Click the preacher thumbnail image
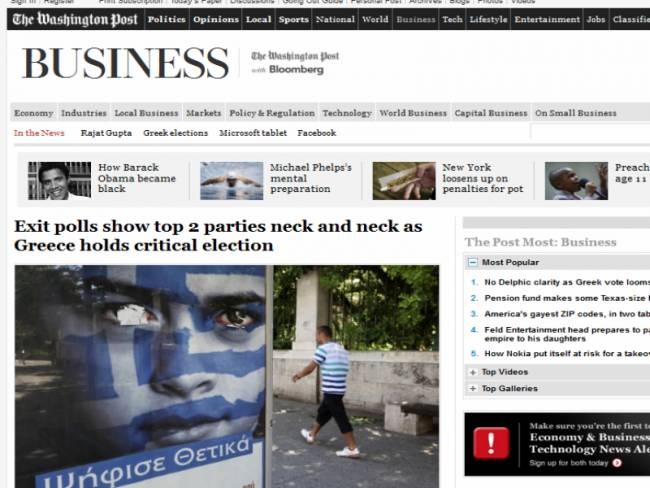 [576, 181]
